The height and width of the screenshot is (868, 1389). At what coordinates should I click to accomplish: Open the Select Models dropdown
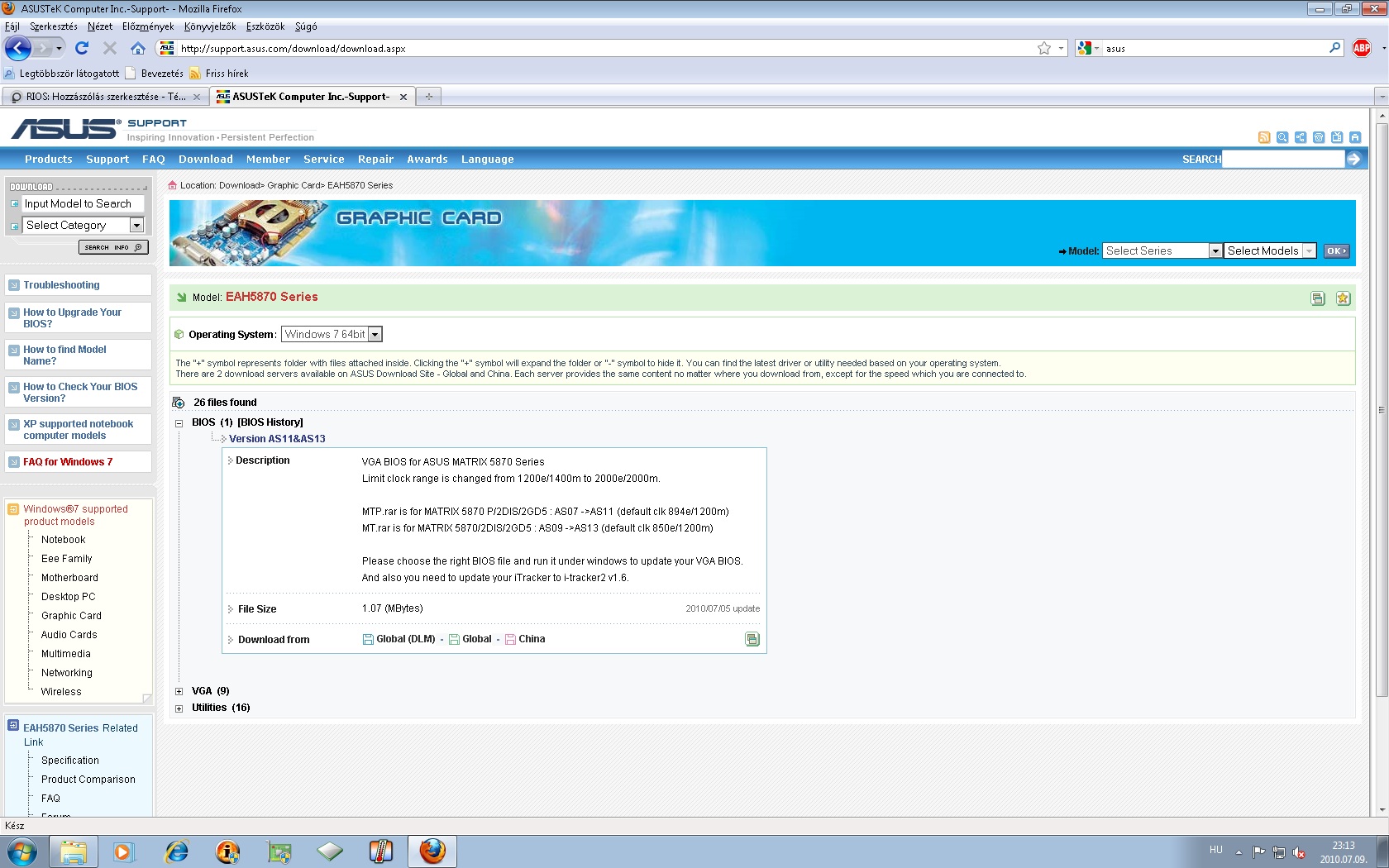point(1270,250)
